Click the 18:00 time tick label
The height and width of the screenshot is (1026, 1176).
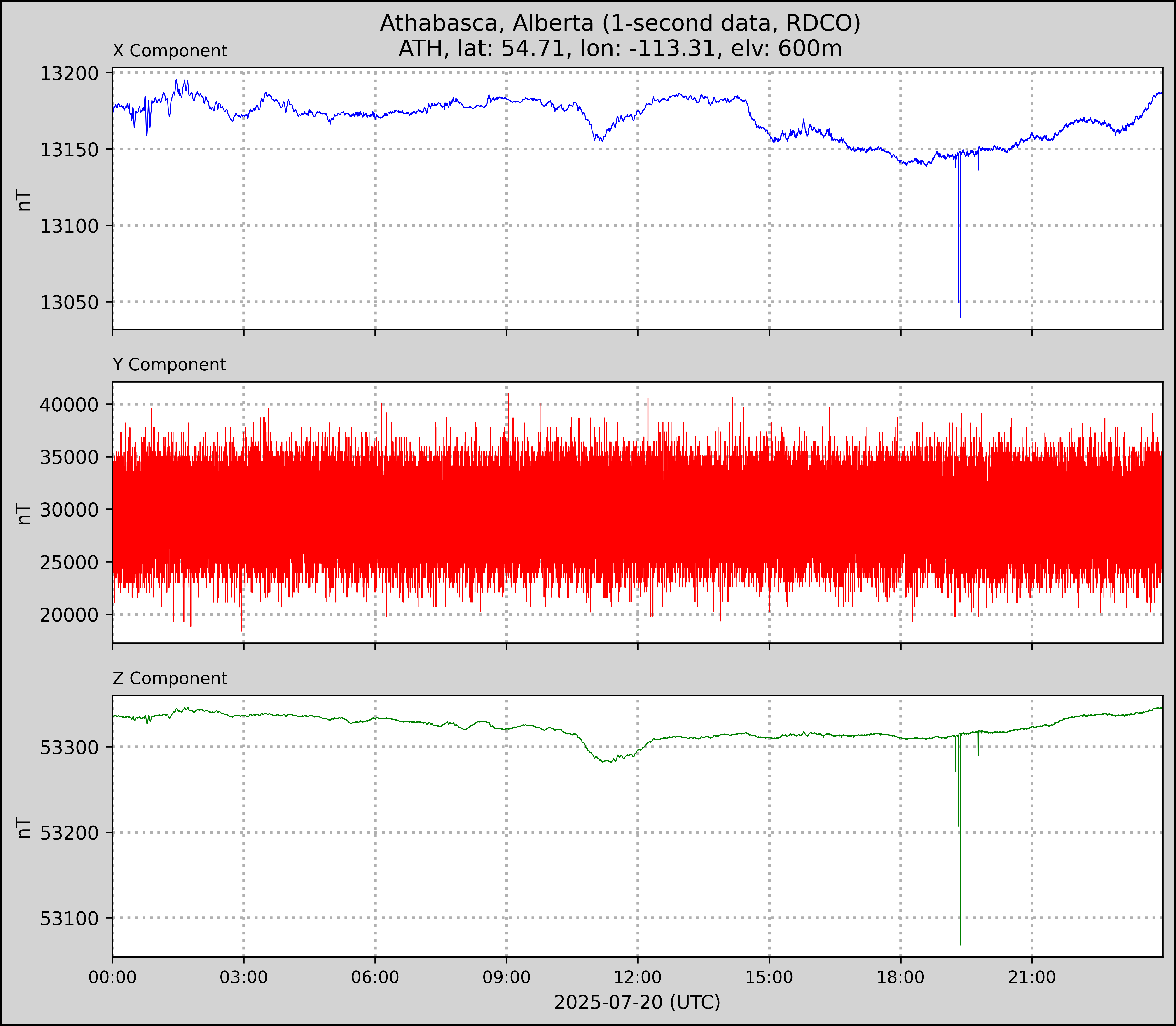coord(901,977)
